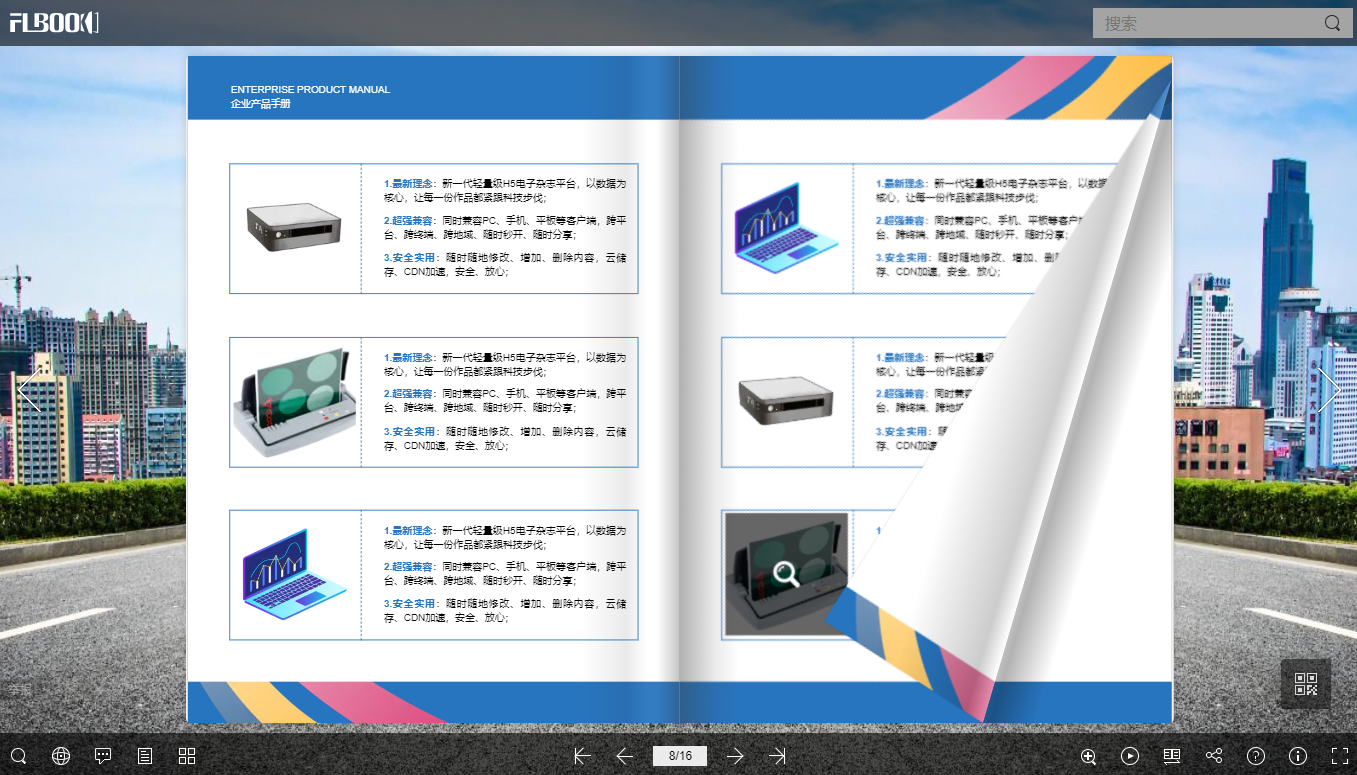Screen dimensions: 1357x775
Task: Go to the next page using the right side arrow
Action: (x=1328, y=390)
